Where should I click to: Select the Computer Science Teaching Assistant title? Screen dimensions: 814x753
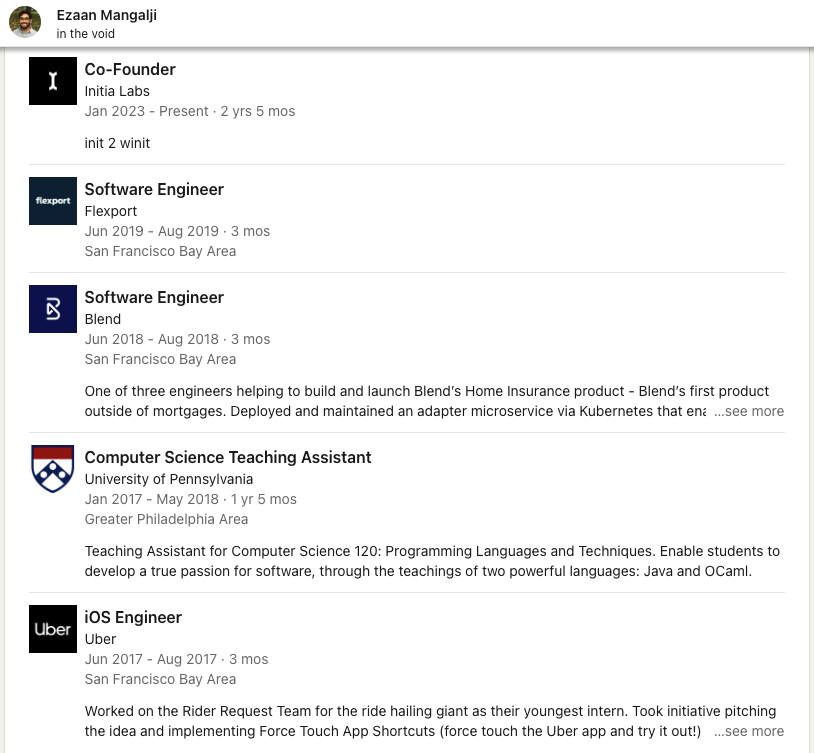coord(228,458)
